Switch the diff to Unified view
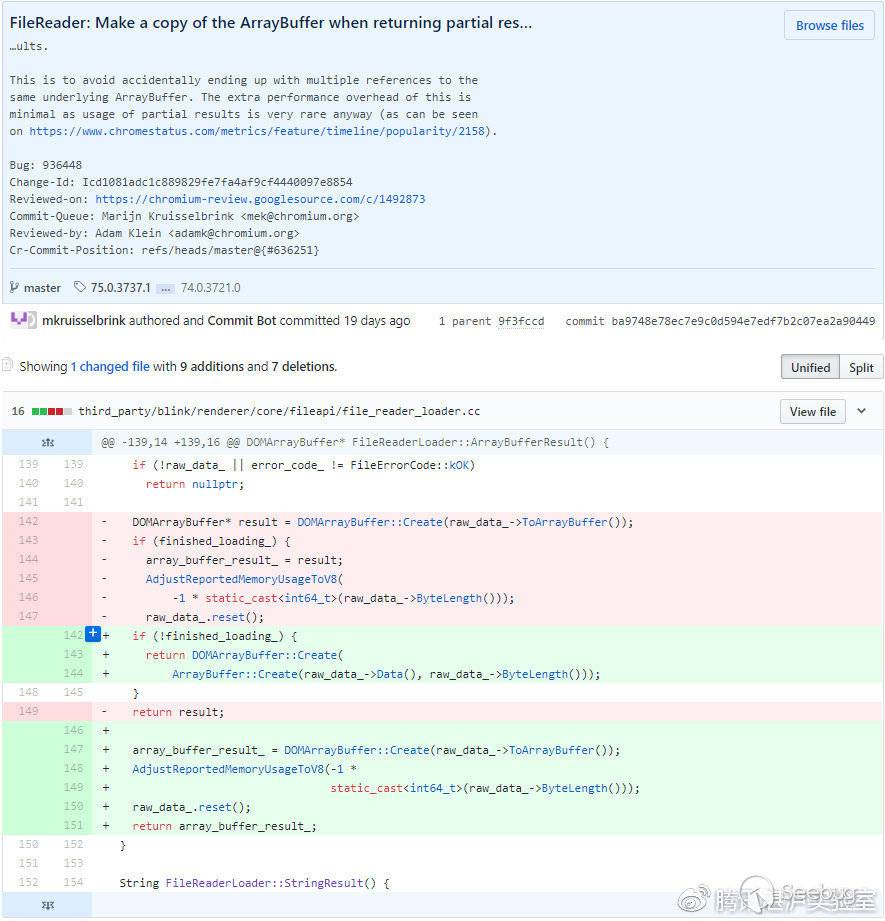Image resolution: width=885 pixels, height=921 pixels. [810, 367]
